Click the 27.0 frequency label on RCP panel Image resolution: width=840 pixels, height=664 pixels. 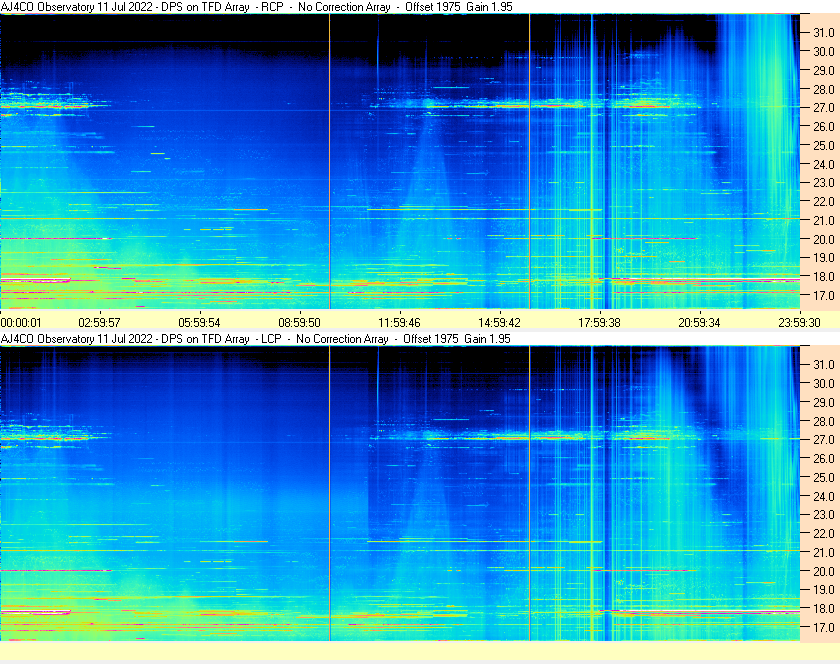(x=824, y=108)
